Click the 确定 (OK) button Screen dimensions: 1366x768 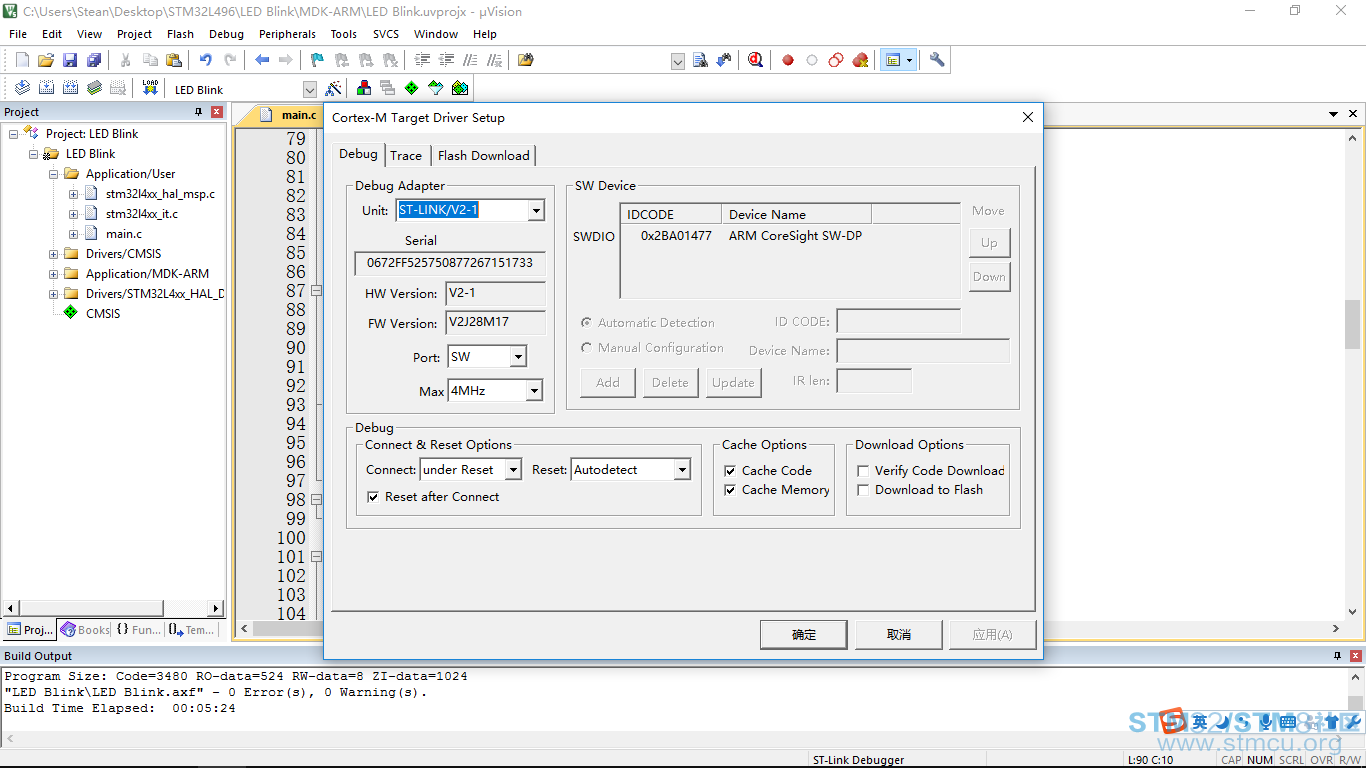coord(804,634)
